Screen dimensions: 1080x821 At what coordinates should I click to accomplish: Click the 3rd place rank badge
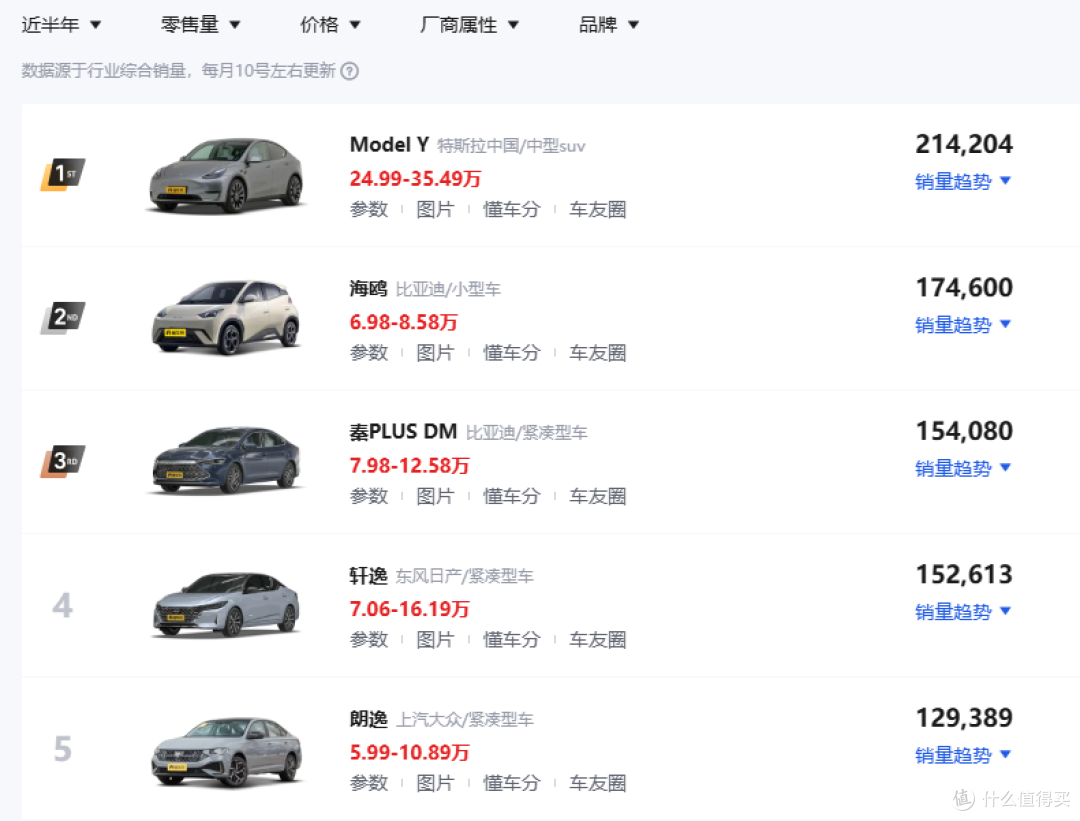(63, 461)
